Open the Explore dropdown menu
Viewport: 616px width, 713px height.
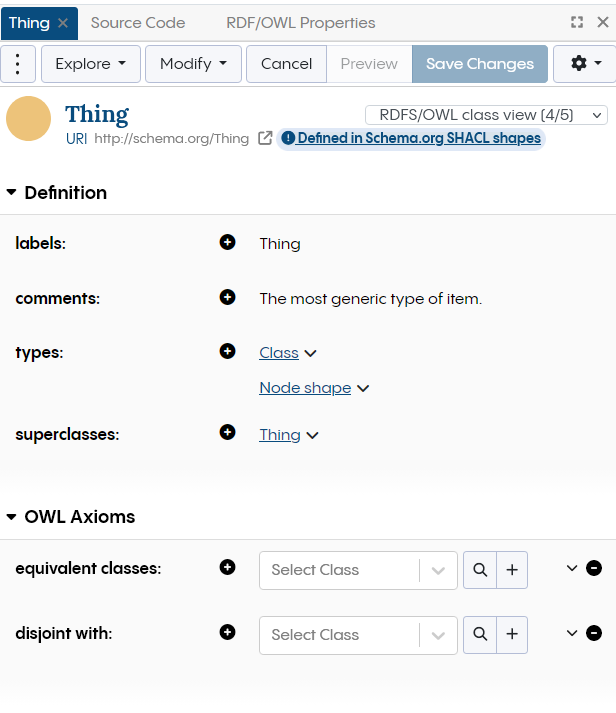pos(91,64)
